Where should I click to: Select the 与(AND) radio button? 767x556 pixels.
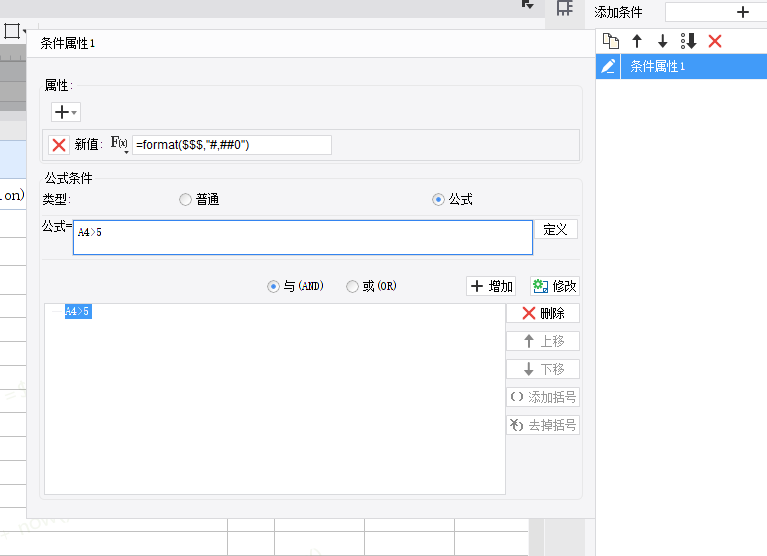coord(273,286)
